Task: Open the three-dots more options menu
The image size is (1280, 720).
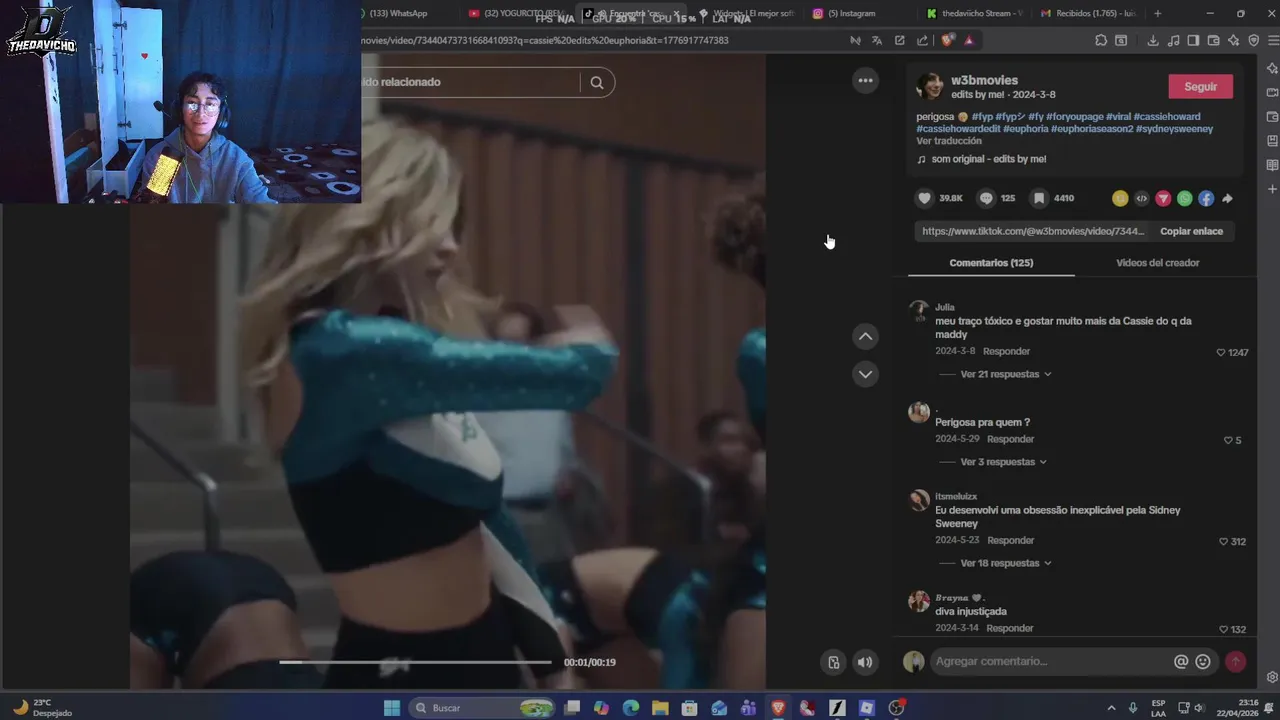Action: tap(866, 80)
